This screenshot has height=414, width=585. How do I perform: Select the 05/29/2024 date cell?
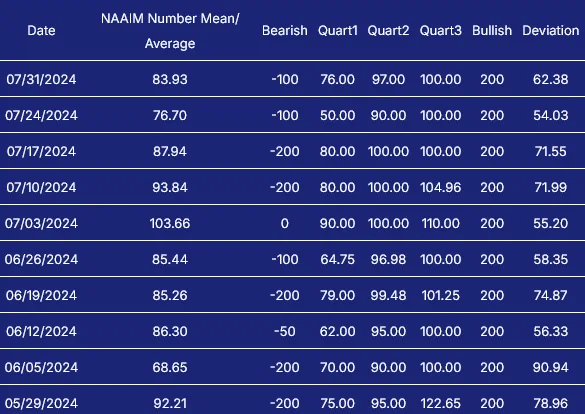[x=41, y=403]
